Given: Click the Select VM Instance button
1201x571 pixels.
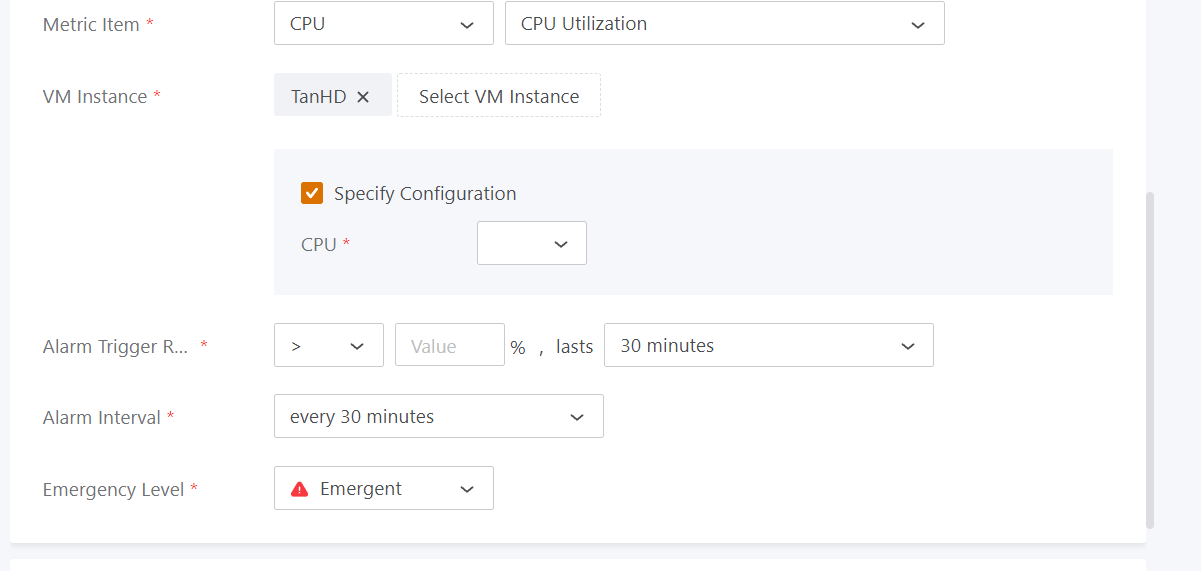Looking at the screenshot, I should click(499, 96).
